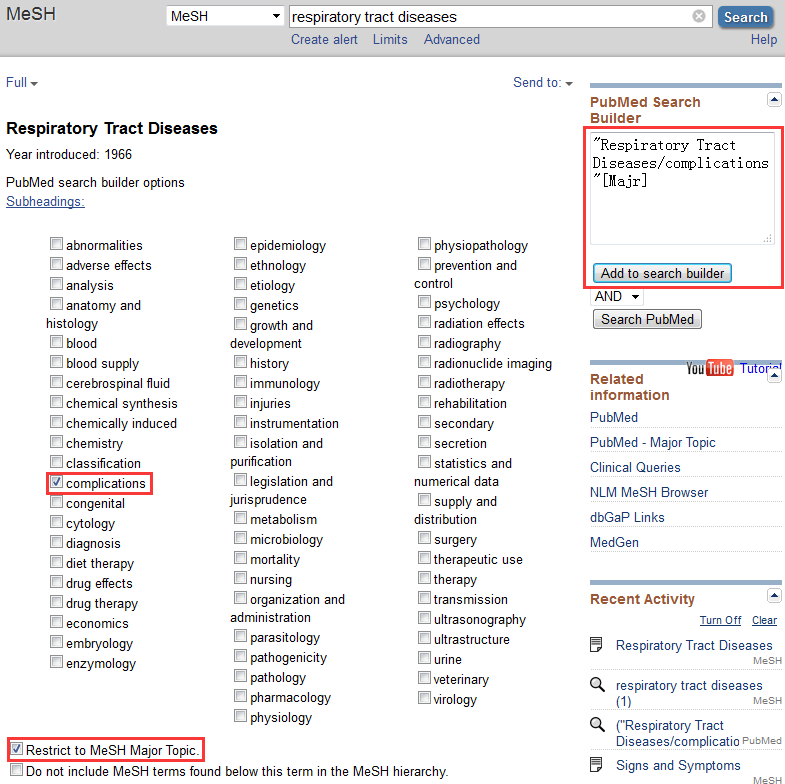Disable Restrict to MeSH Major Topic
The height and width of the screenshot is (784, 785).
click(x=17, y=749)
